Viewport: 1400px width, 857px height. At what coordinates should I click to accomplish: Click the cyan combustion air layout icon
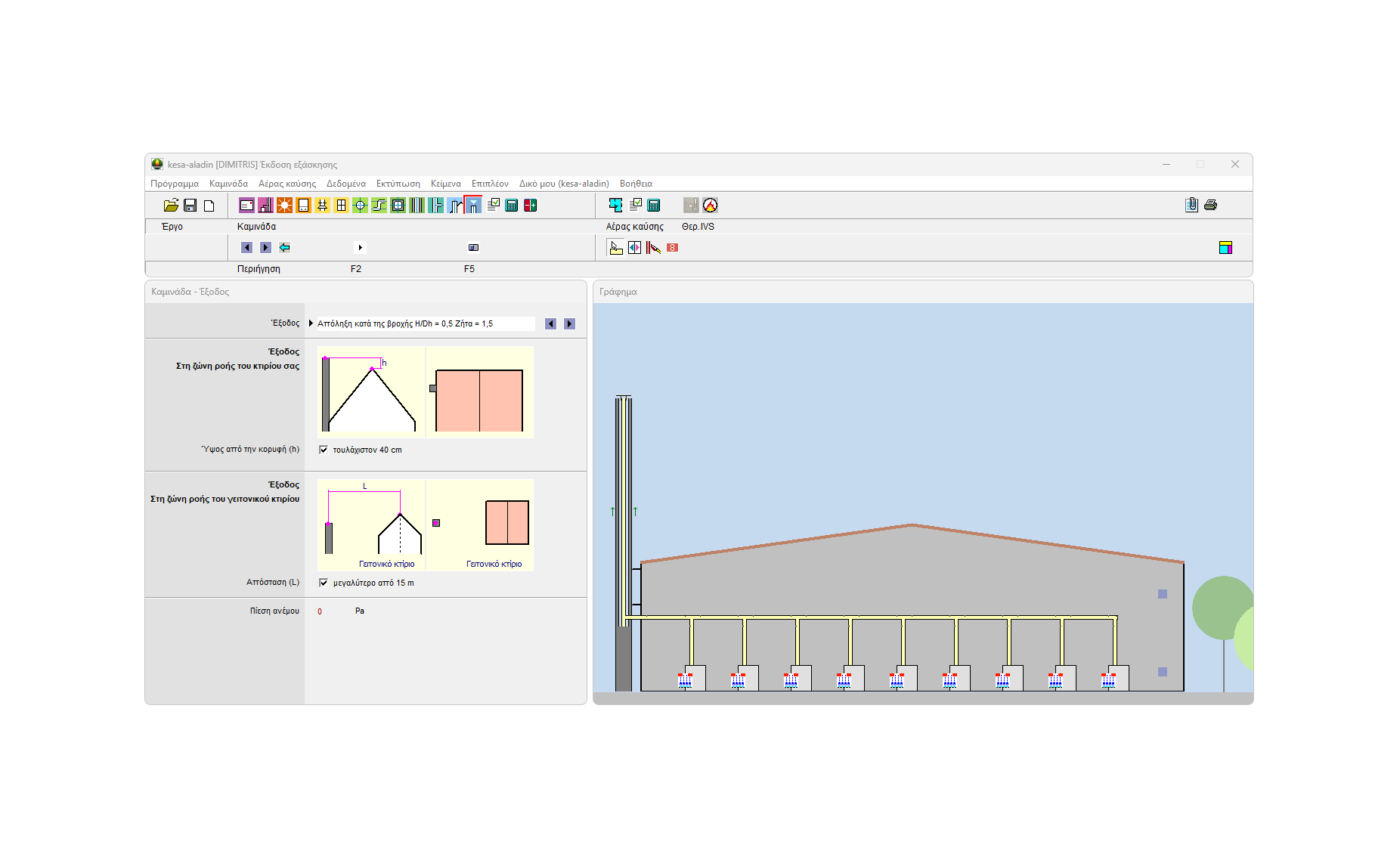[x=616, y=206]
